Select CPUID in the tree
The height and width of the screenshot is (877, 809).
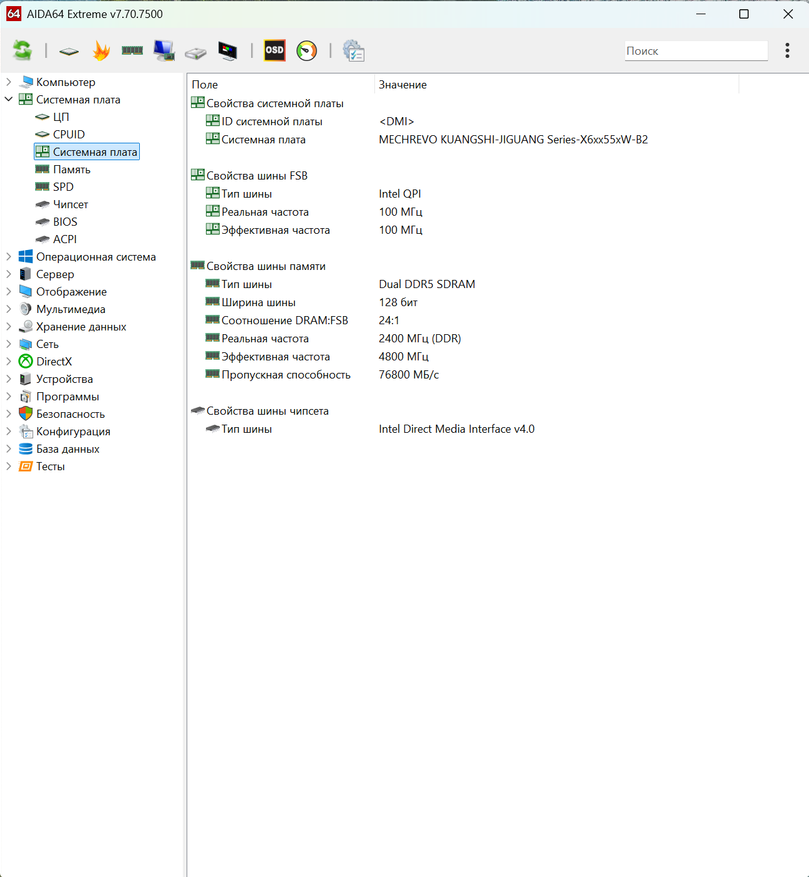point(68,134)
